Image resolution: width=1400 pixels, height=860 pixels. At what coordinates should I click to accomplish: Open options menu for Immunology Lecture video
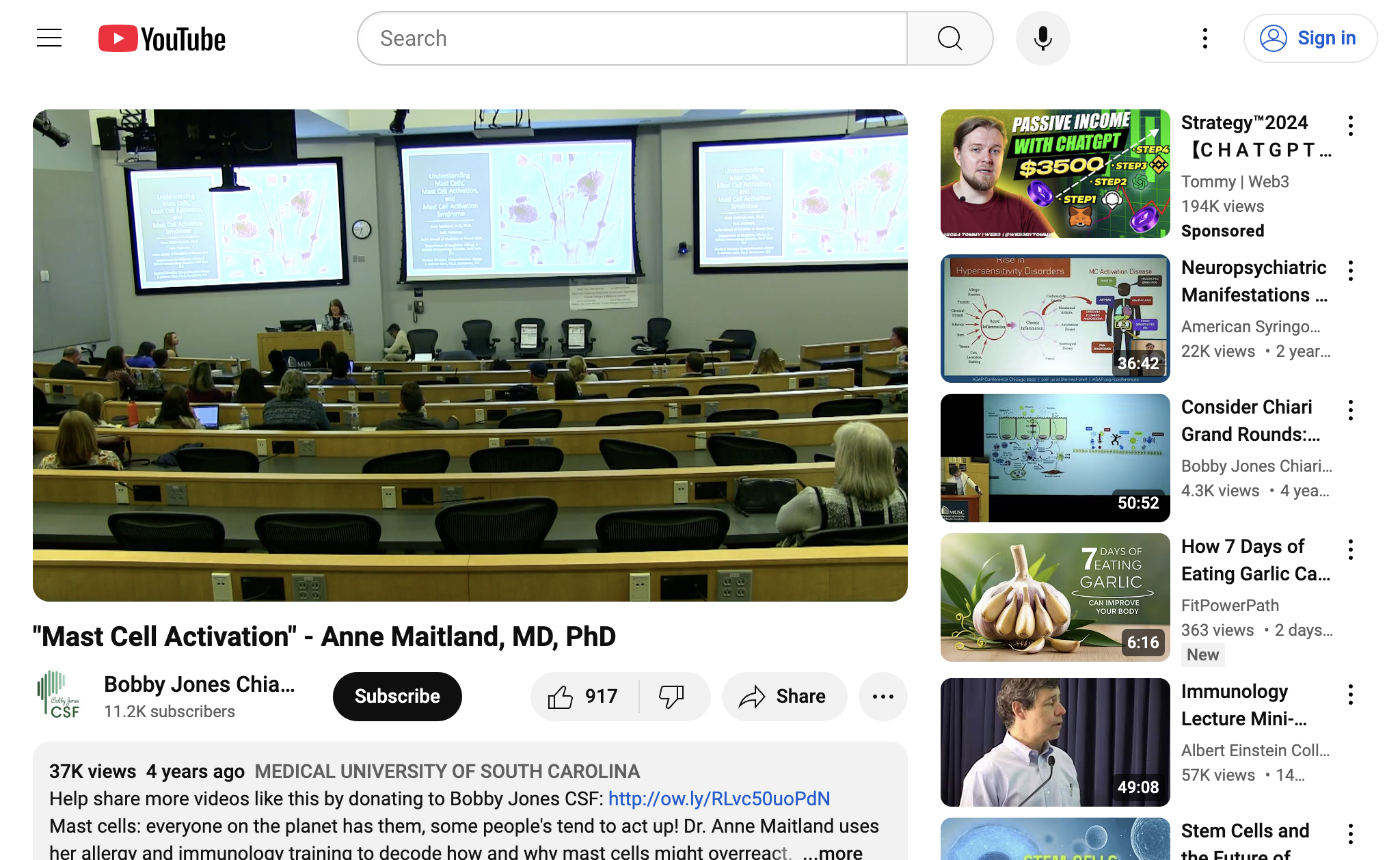(1351, 695)
